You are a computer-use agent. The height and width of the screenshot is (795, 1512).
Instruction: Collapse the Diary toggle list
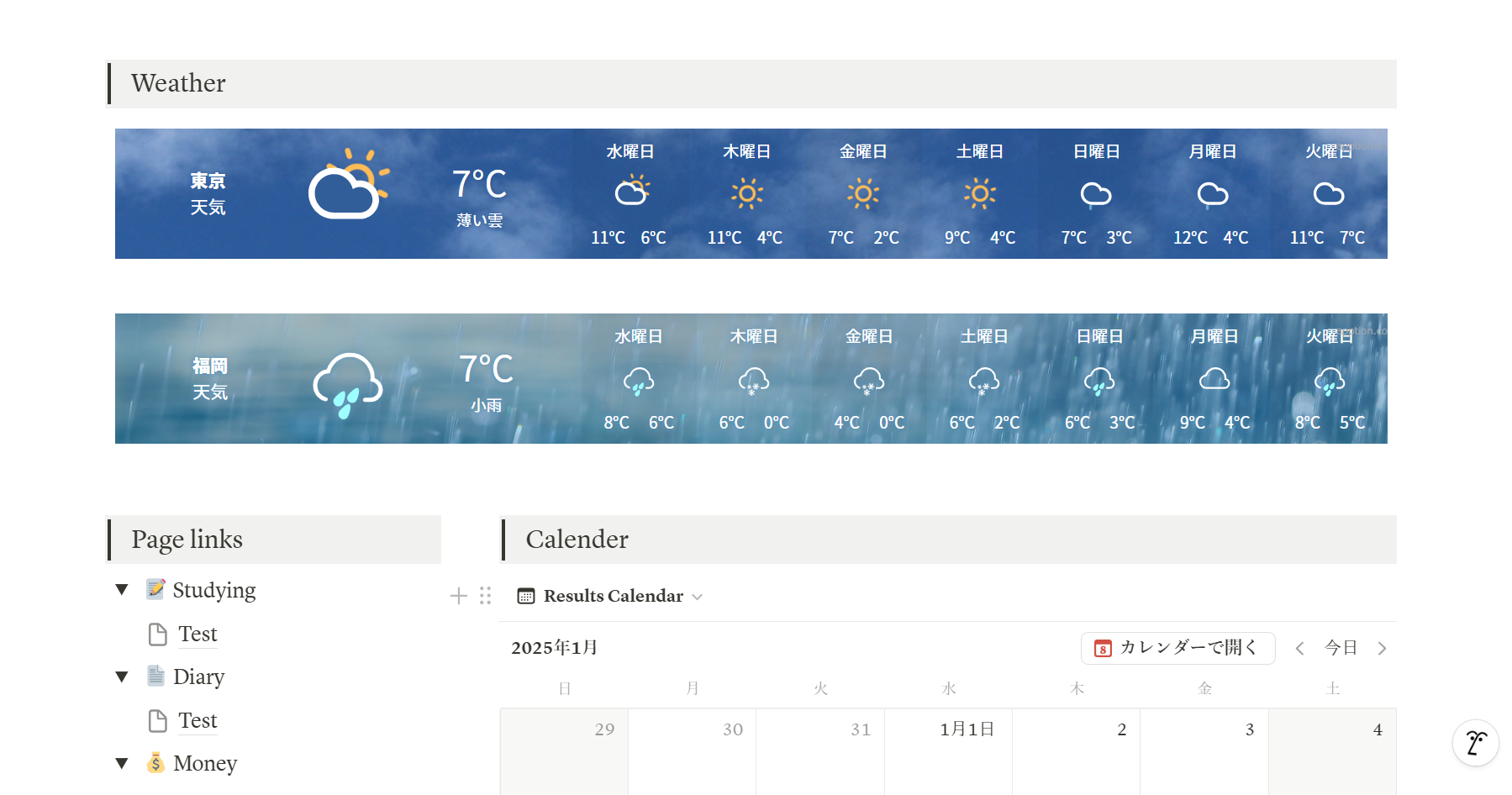(x=122, y=677)
